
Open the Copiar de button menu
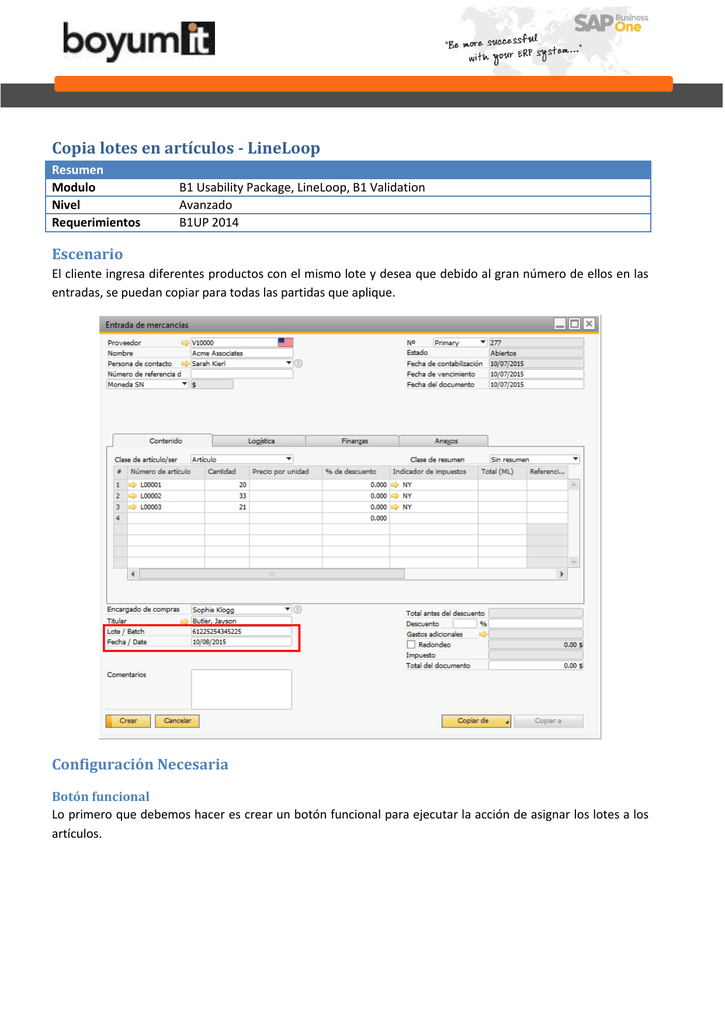coord(507,721)
